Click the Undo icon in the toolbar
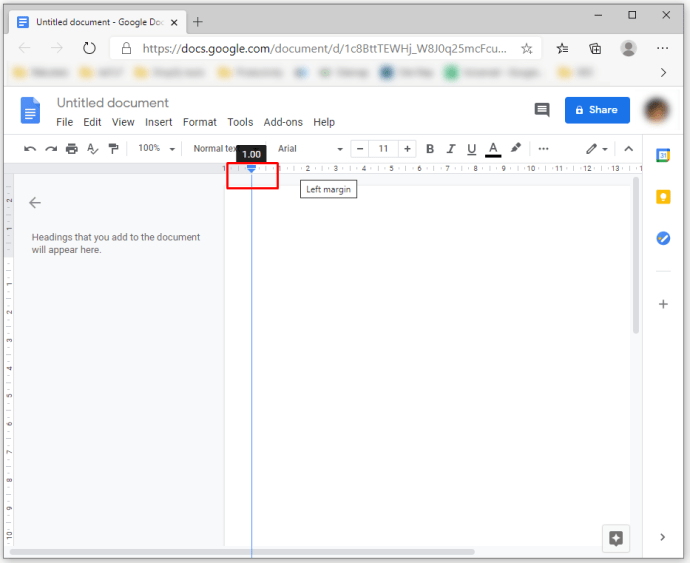690x563 pixels. click(x=29, y=149)
